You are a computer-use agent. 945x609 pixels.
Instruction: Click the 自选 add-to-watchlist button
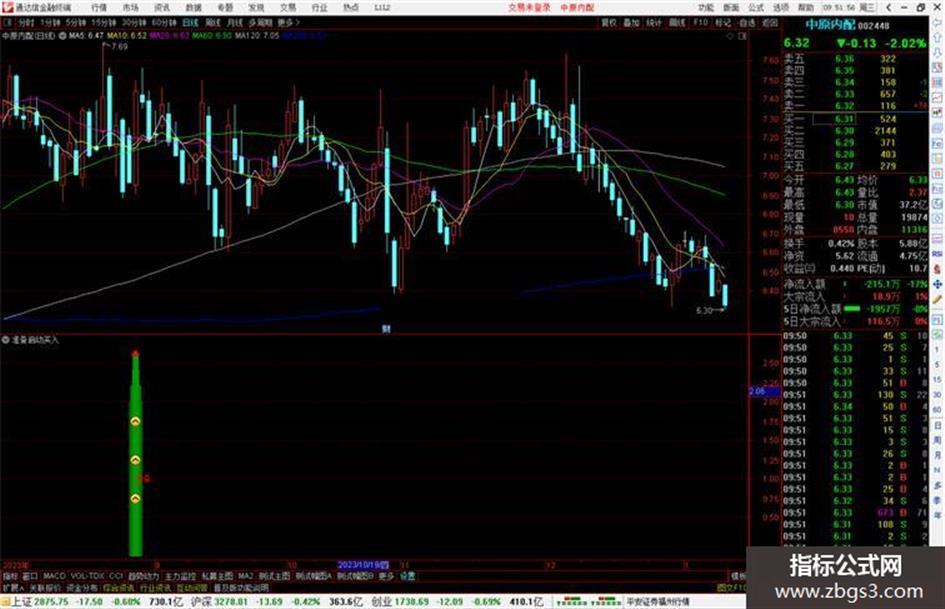coord(747,22)
